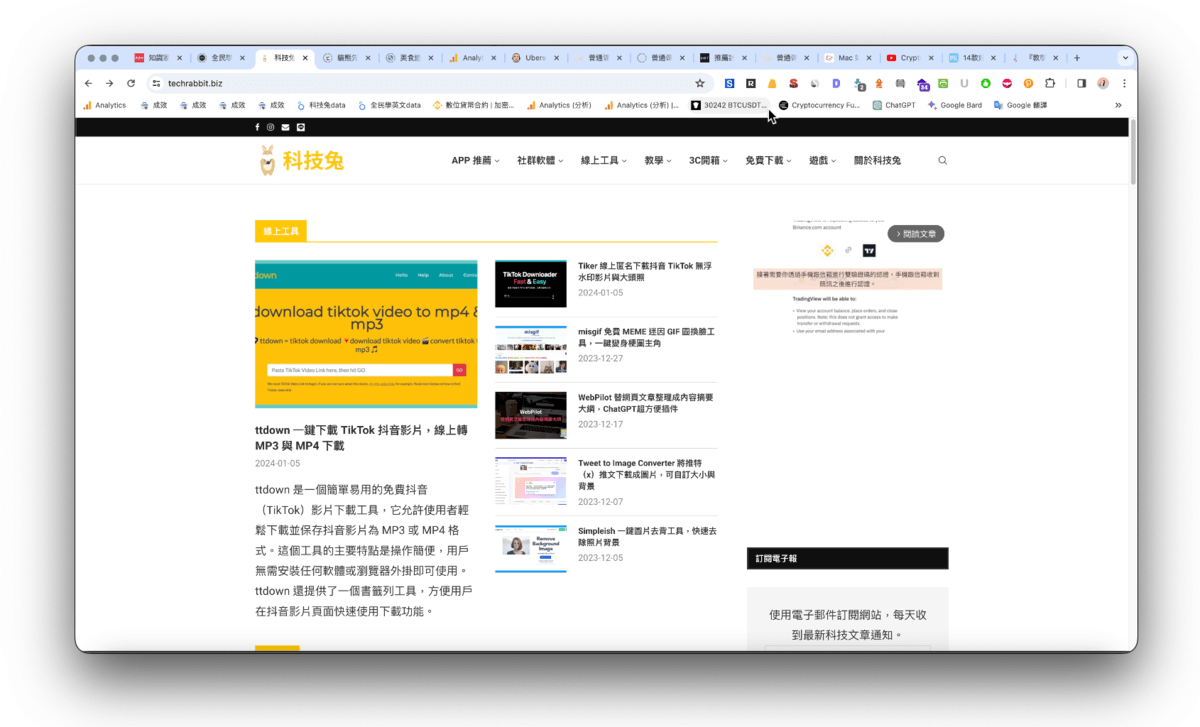This screenshot has height=727, width=1200.
Task: Click the address bar showing techrabbit.biz
Action: pos(400,83)
